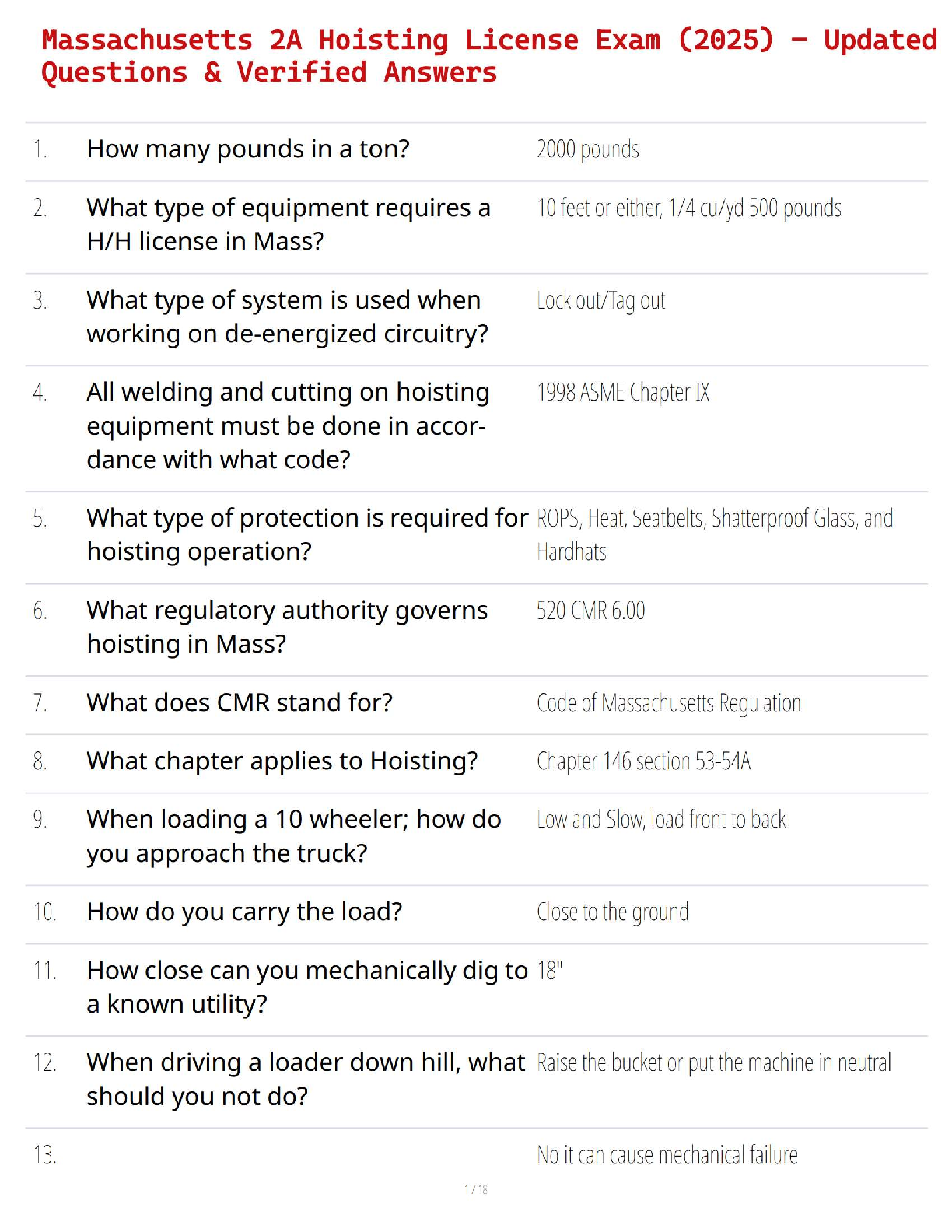Click the ROPS, Heat, Seatbelts answer

714,534
